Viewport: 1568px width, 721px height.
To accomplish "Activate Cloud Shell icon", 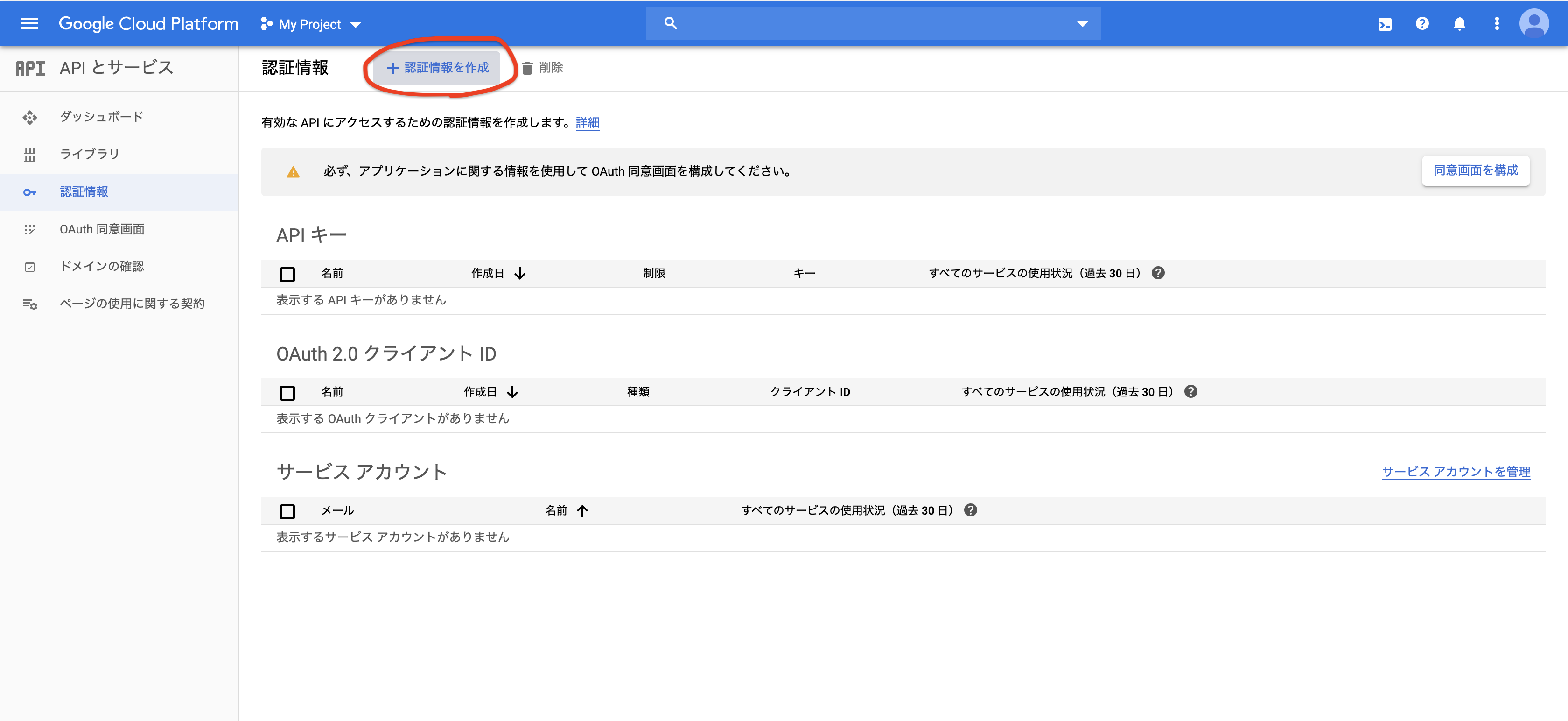I will coord(1385,24).
